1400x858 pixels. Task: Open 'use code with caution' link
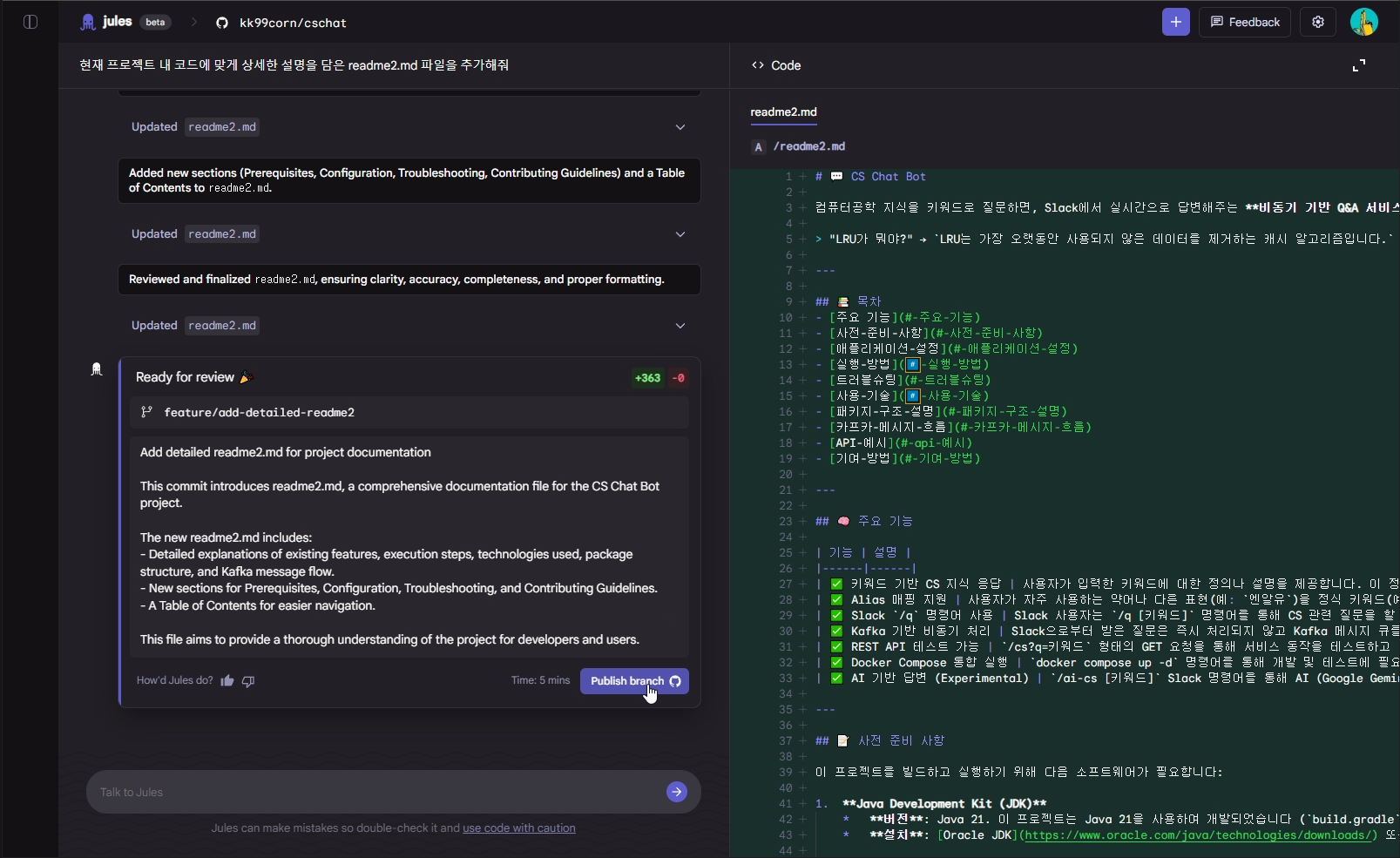coord(519,828)
